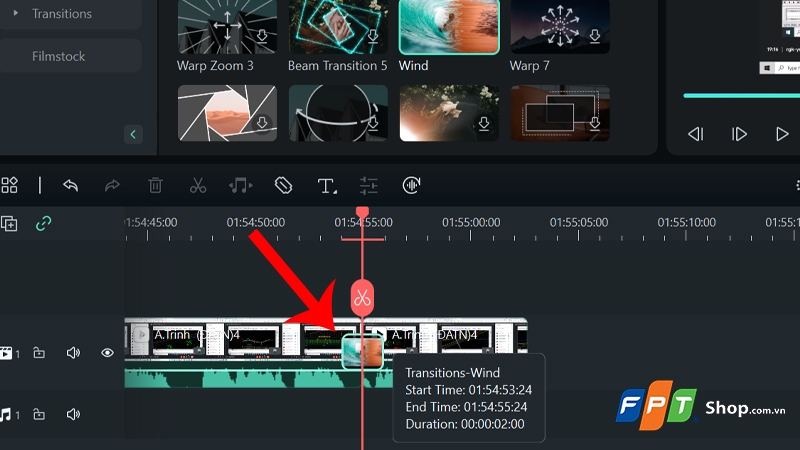800x450 pixels.
Task: Click the 01:55:10:00 mark on ruler
Action: coord(686,222)
